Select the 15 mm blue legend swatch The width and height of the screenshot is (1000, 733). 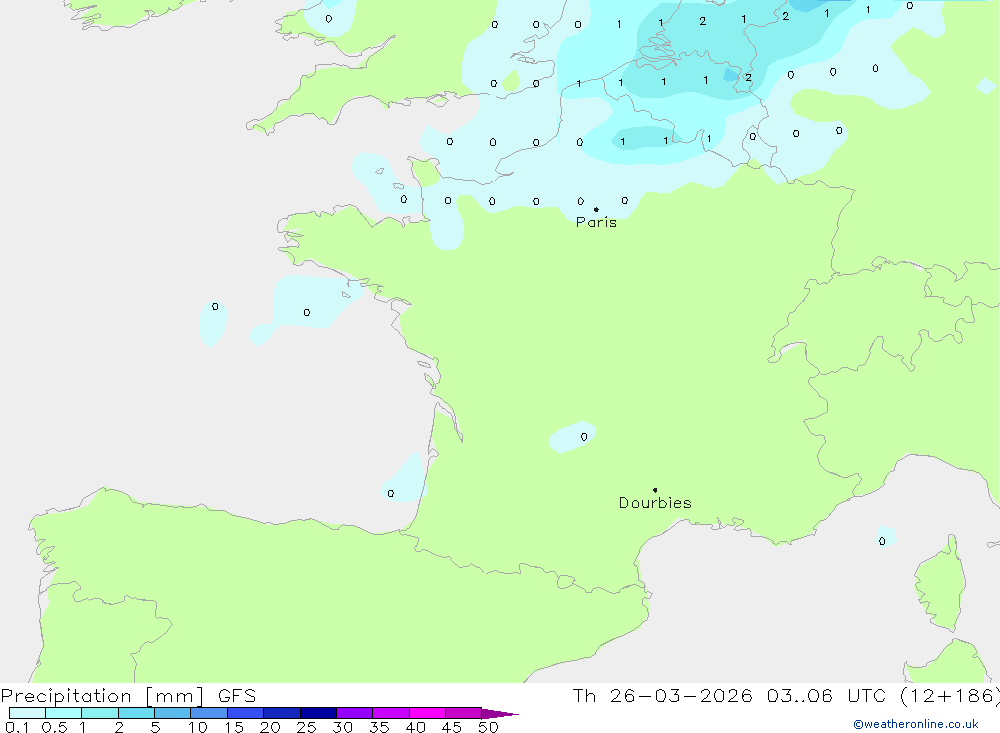[x=245, y=713]
